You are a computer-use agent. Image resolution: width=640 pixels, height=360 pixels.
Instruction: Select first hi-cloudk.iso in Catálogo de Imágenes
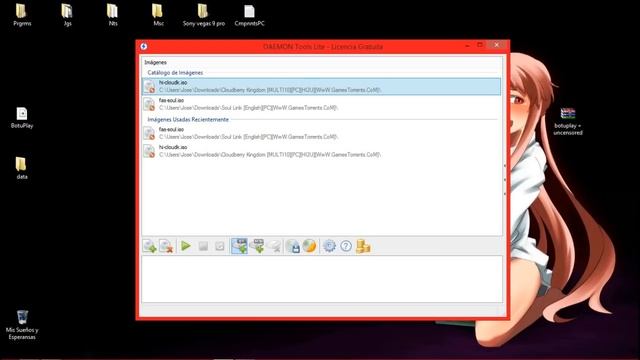coord(321,86)
